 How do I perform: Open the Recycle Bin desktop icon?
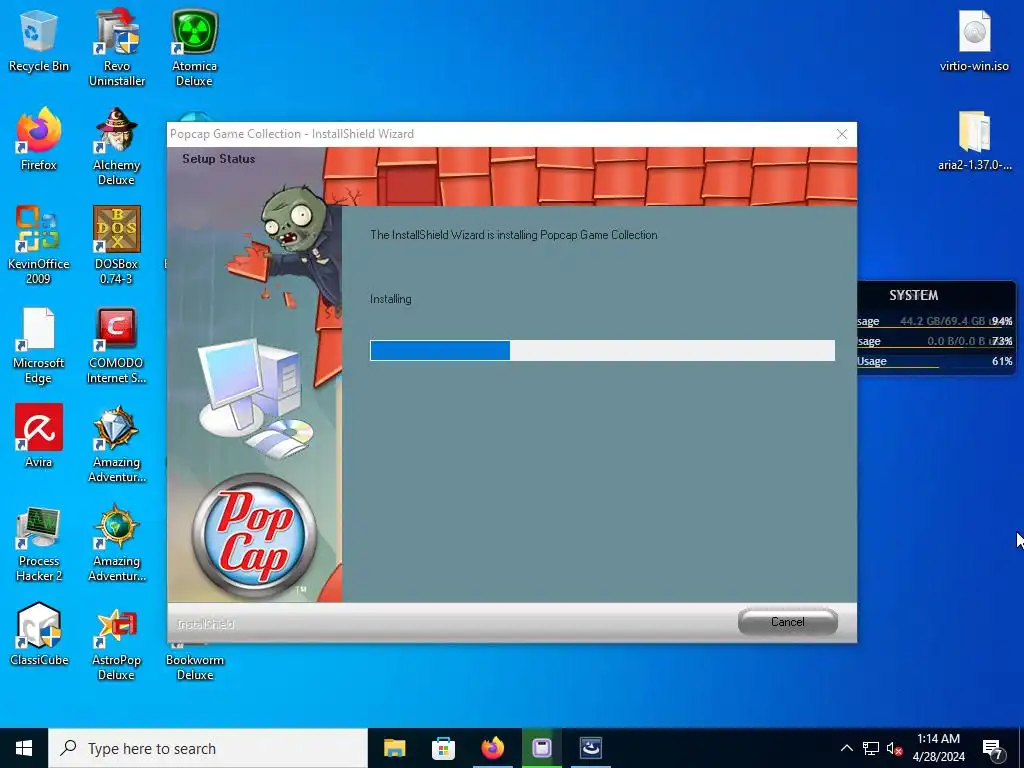[x=39, y=40]
